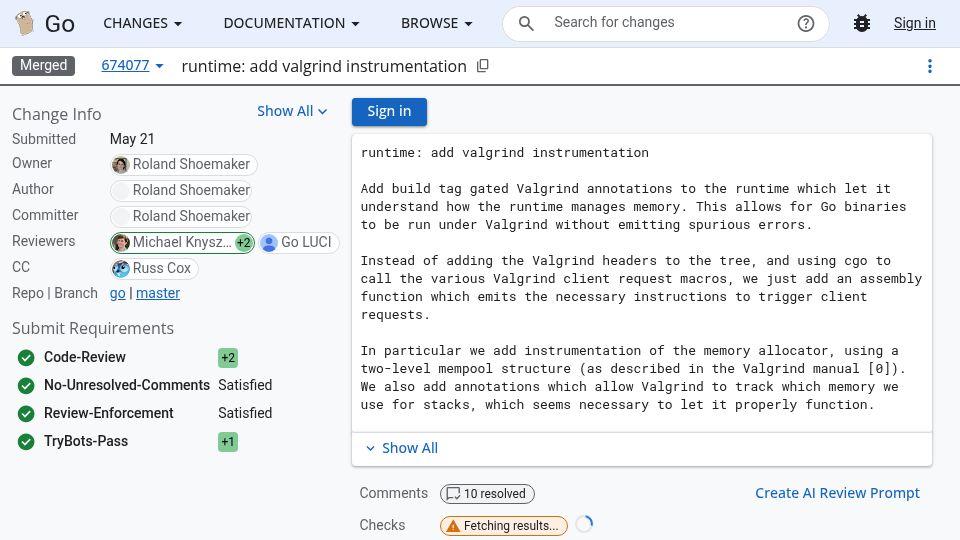Click the bug report icon
Screen dimensions: 960x540
(861, 23)
